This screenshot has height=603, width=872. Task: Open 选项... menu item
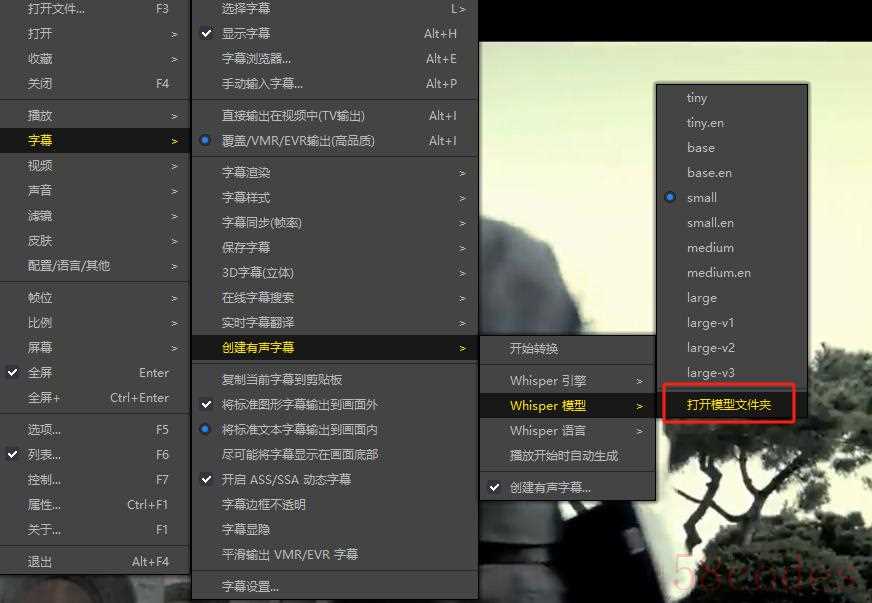[95, 430]
